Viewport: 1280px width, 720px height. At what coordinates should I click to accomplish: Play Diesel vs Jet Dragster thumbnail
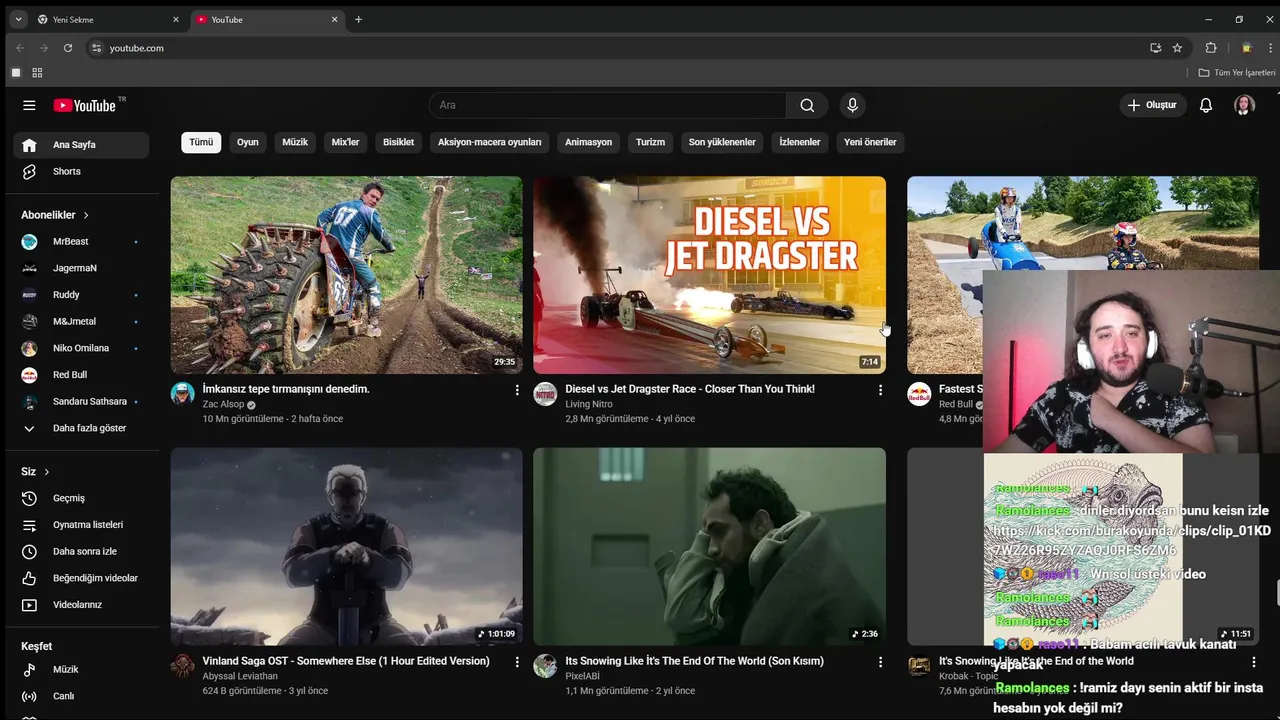coord(709,275)
